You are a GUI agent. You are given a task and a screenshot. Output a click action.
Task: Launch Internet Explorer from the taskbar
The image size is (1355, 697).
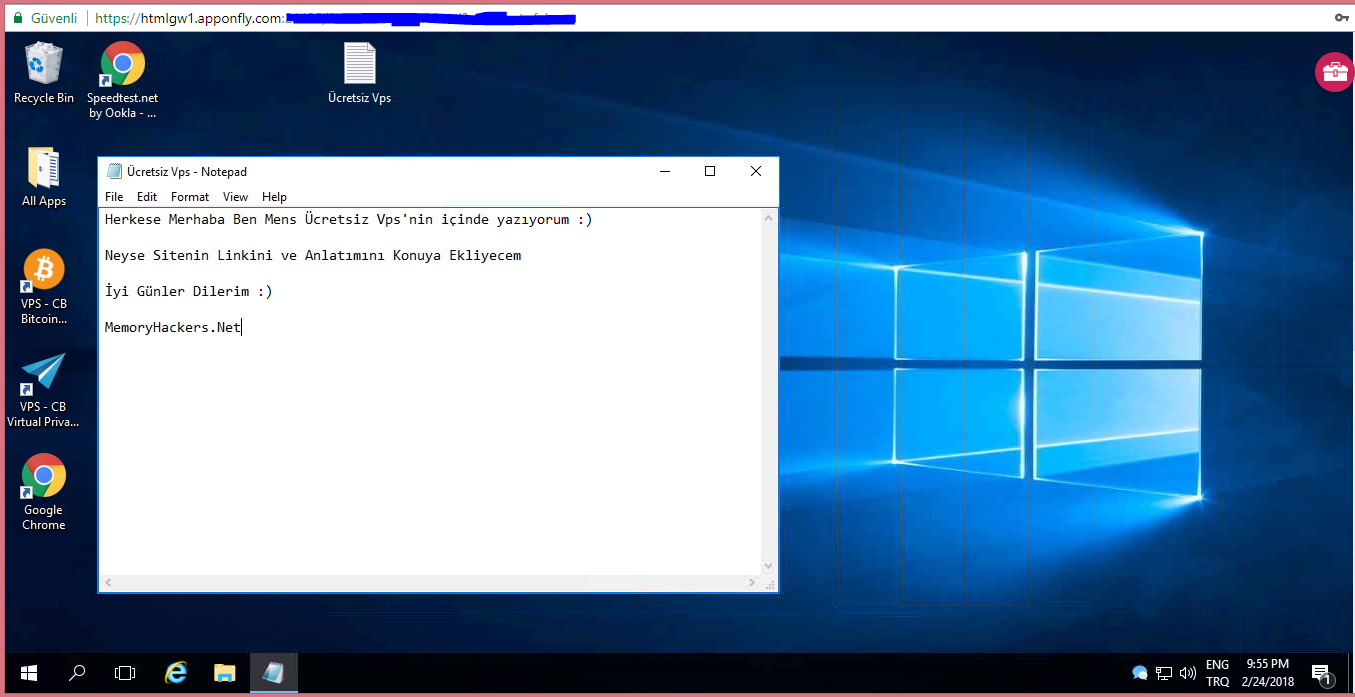(176, 673)
